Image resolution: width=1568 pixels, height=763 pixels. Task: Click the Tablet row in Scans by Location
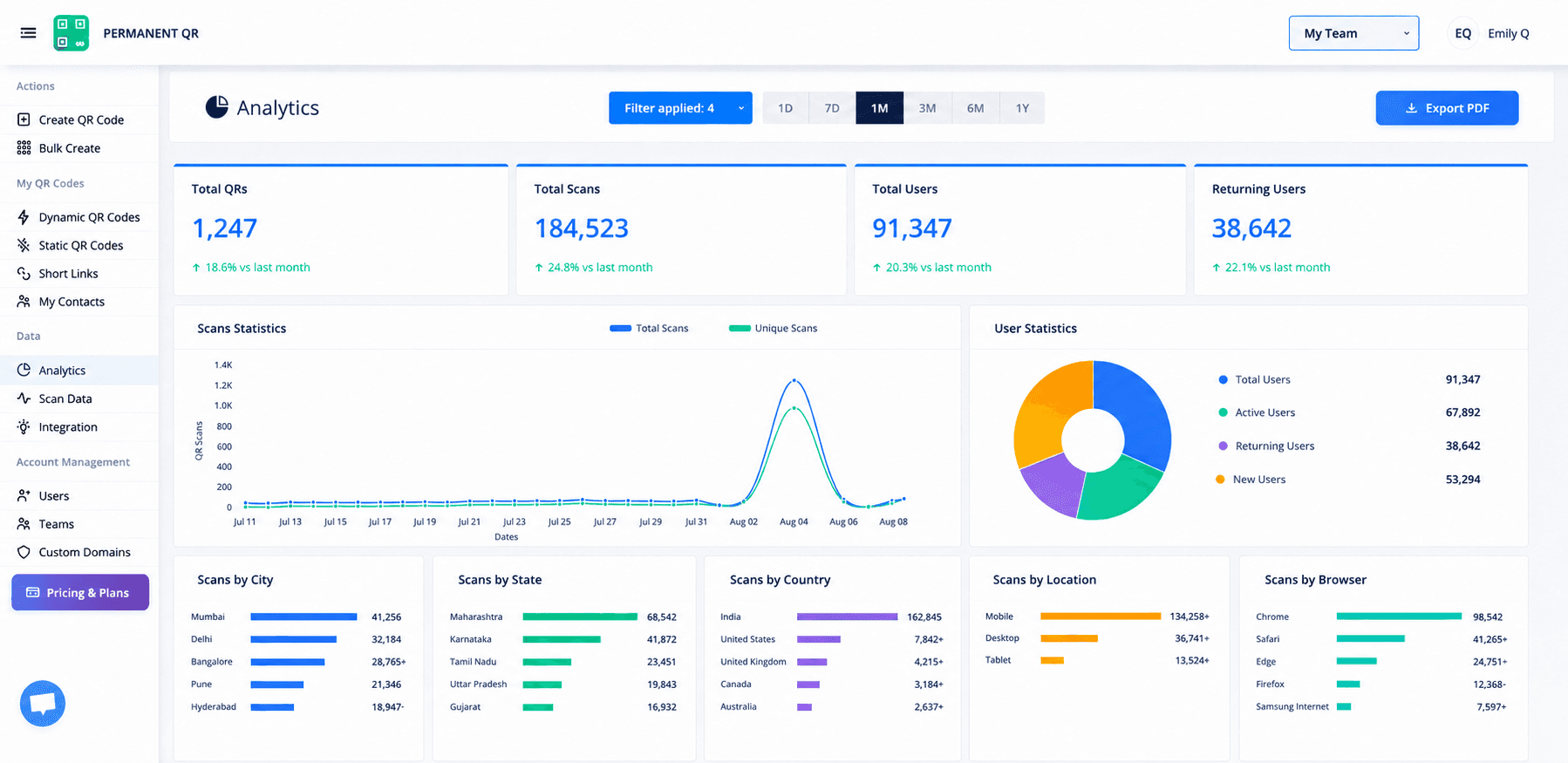click(1097, 660)
